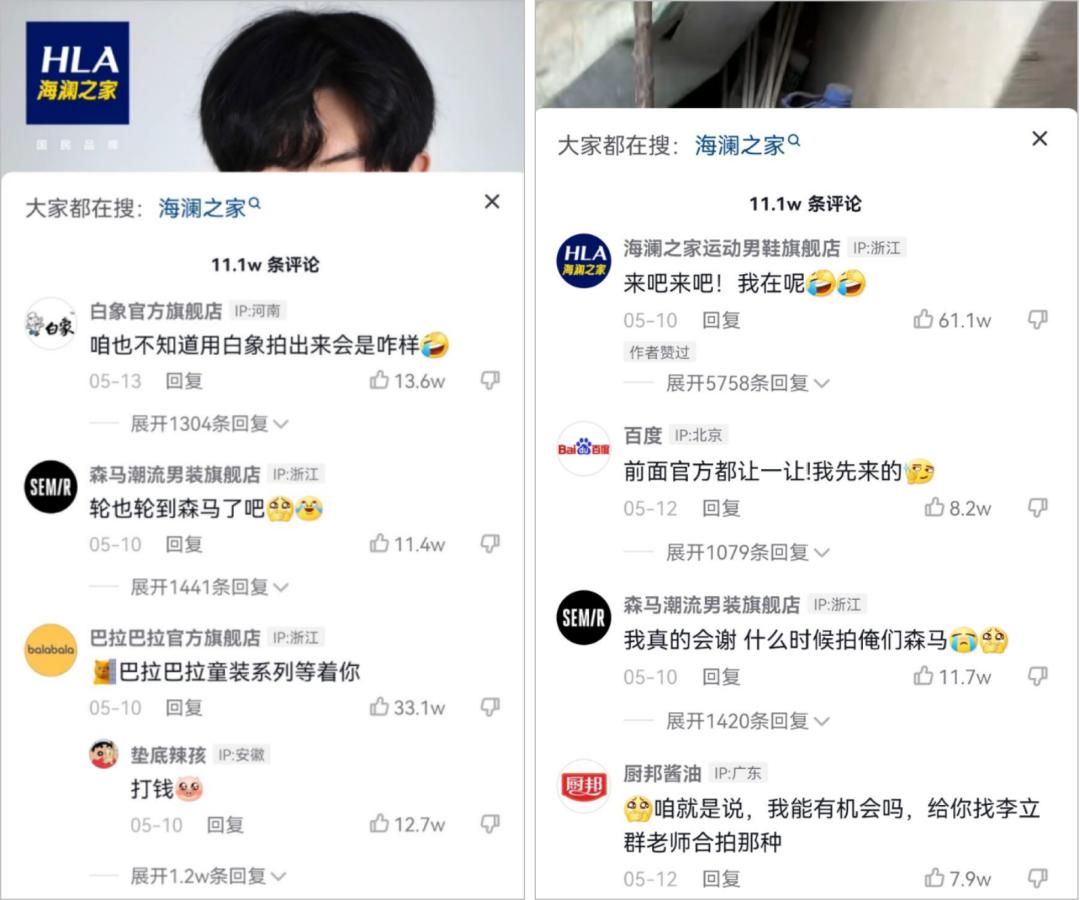Close the left comments panel
Image resolution: width=1080 pixels, height=900 pixels.
(492, 202)
